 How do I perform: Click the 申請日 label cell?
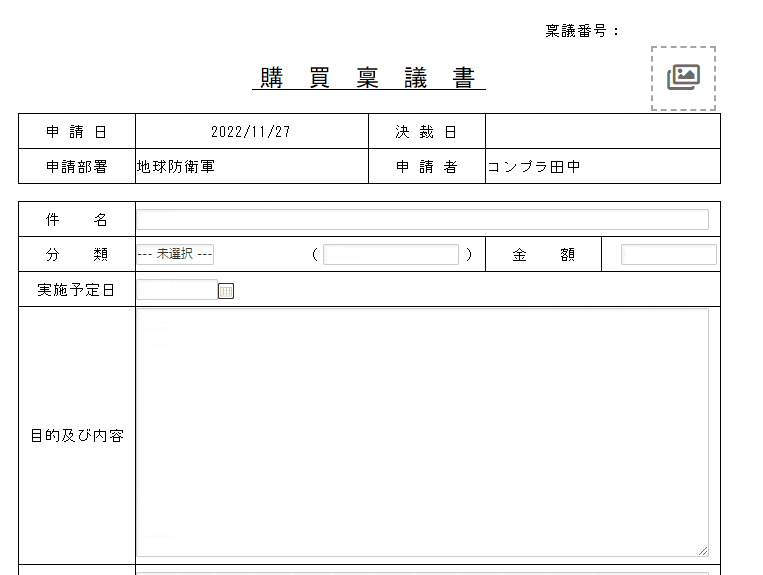(x=77, y=131)
